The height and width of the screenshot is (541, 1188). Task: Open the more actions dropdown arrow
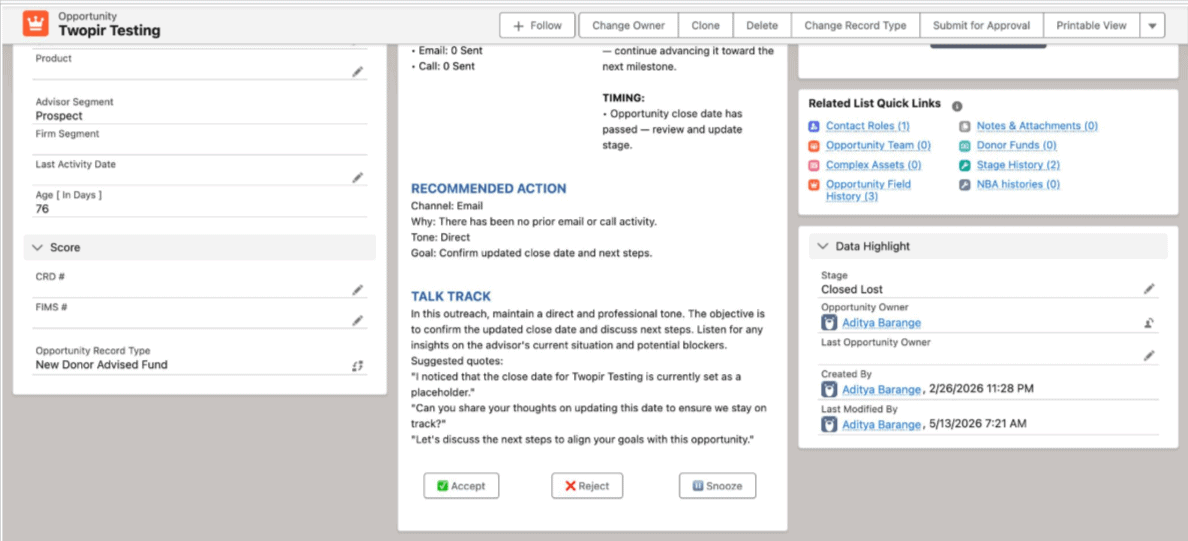(1152, 25)
